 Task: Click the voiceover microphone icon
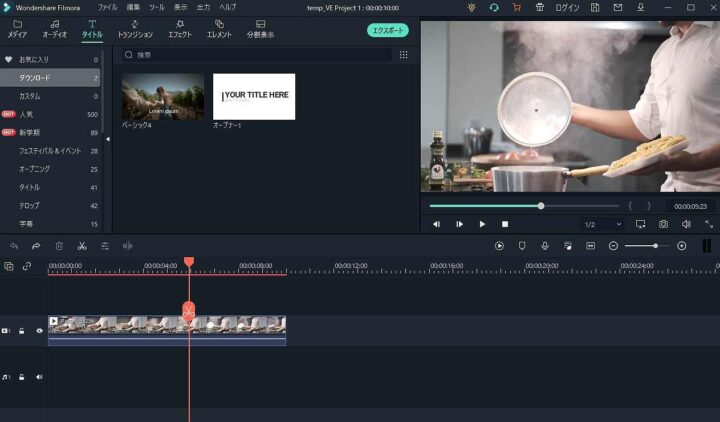[x=545, y=246]
